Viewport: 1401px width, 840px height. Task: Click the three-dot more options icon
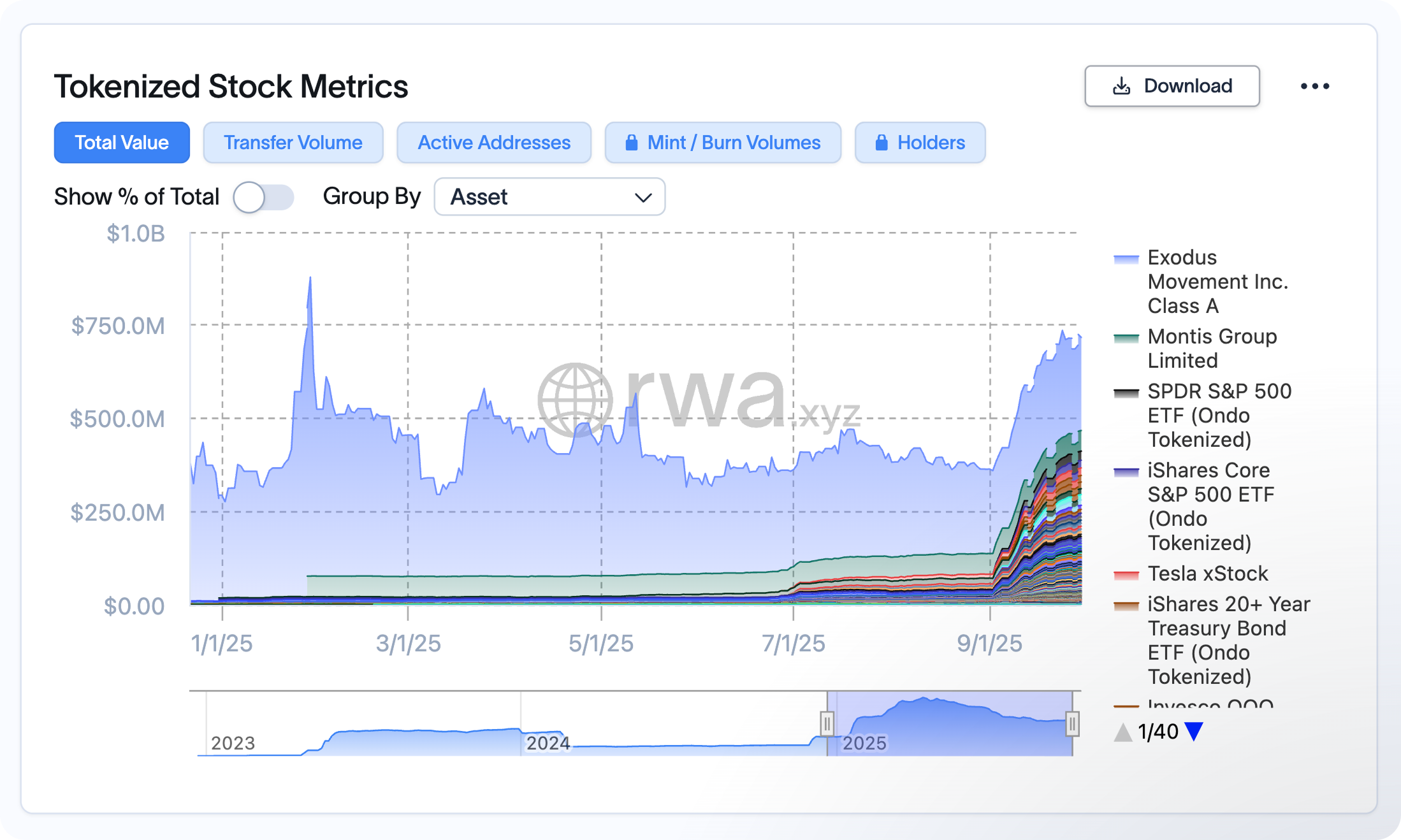click(1314, 86)
